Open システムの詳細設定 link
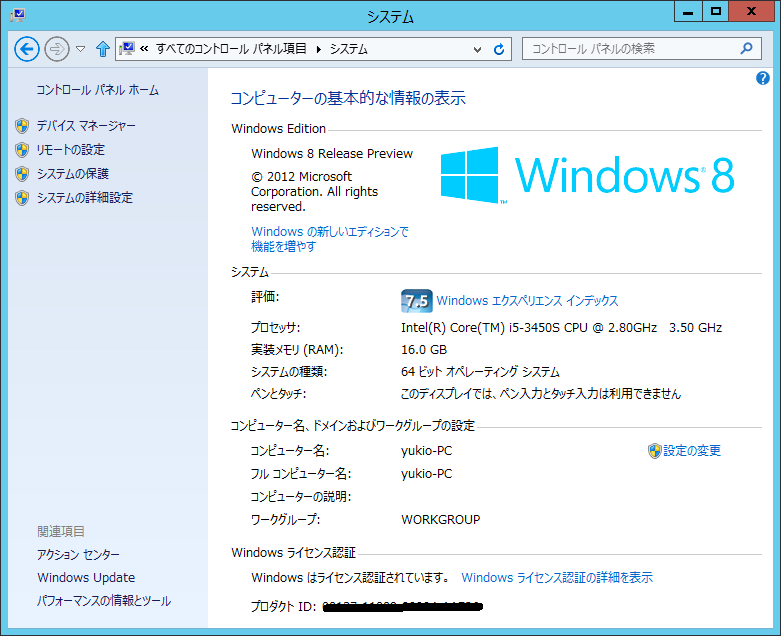The image size is (781, 636). click(84, 198)
